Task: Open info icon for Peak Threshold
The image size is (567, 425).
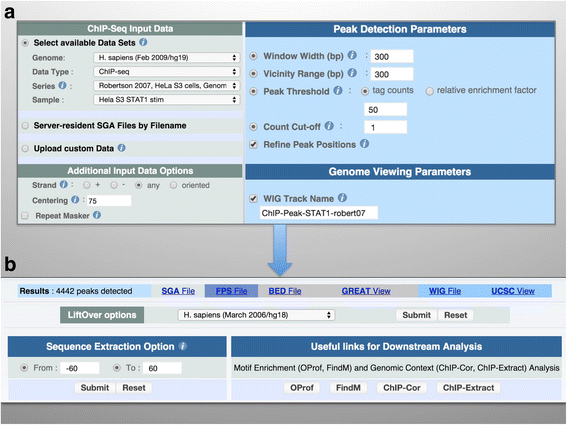Action: tap(338, 90)
